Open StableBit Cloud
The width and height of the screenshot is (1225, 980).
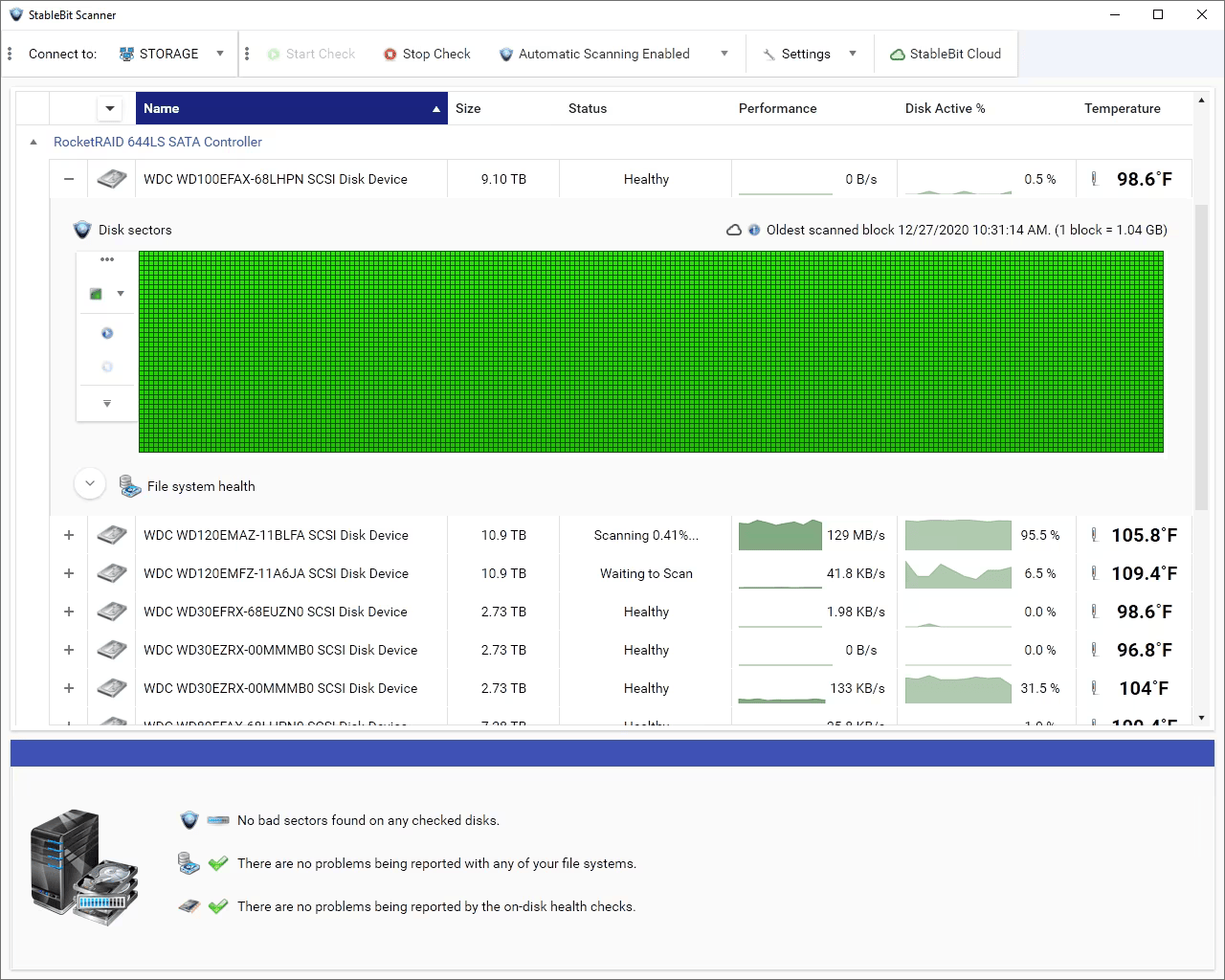(946, 54)
